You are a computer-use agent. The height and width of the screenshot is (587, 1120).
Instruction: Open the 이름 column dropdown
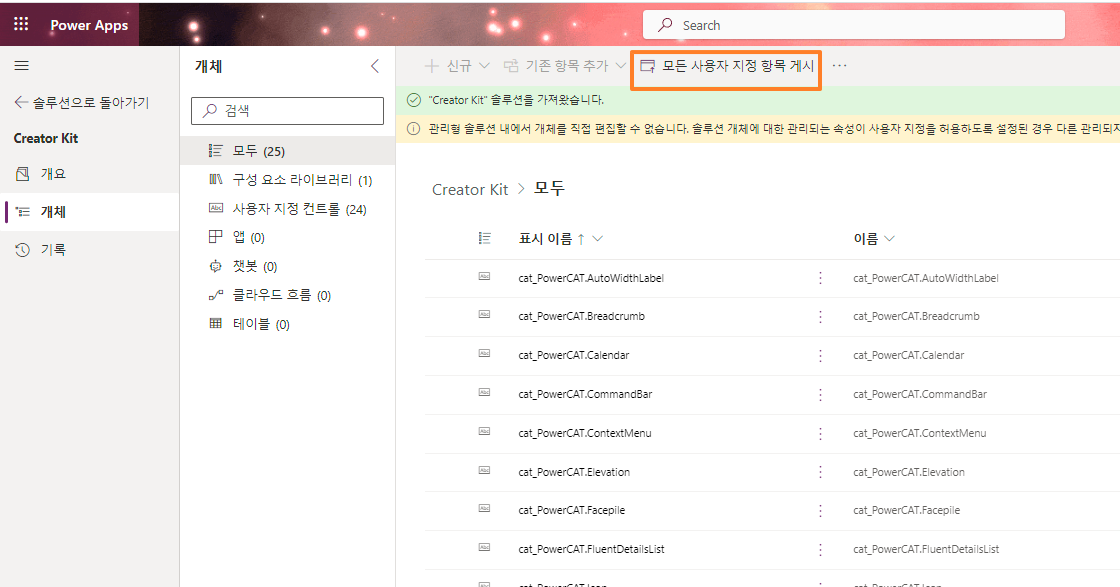pos(874,239)
